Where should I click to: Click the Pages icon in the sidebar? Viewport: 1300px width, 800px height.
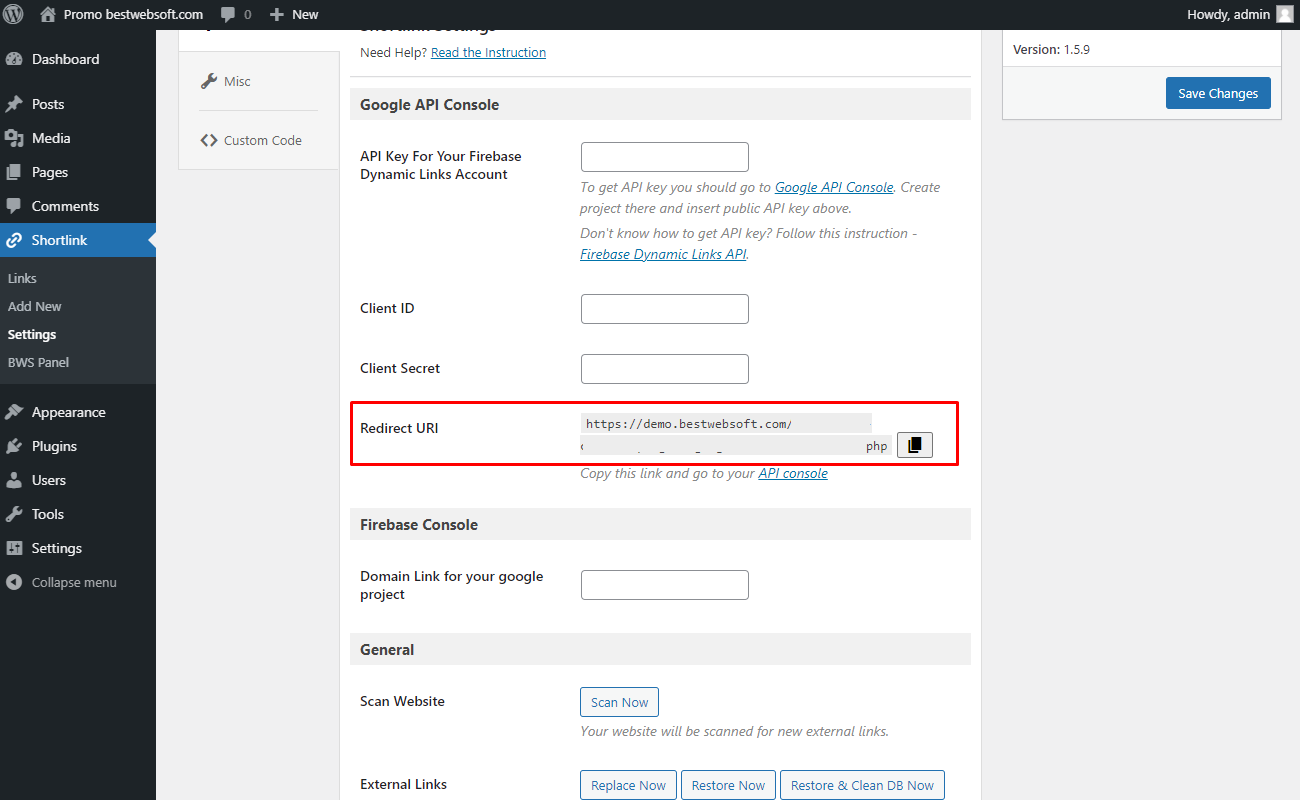(14, 172)
